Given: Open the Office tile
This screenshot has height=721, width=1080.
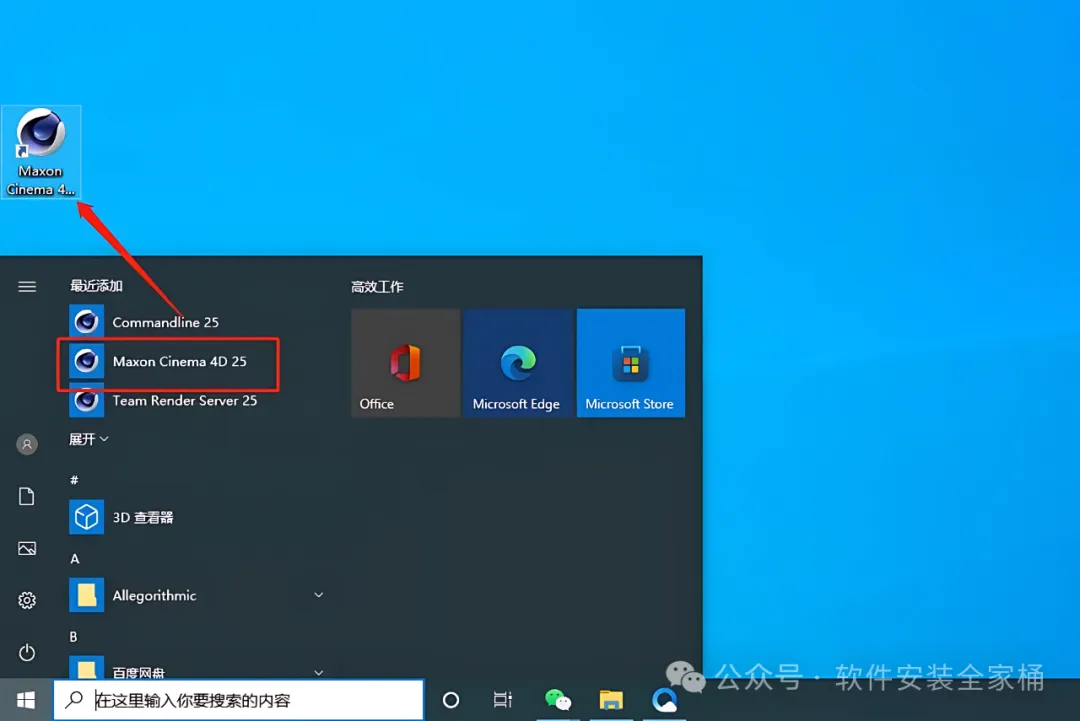Looking at the screenshot, I should pos(405,363).
